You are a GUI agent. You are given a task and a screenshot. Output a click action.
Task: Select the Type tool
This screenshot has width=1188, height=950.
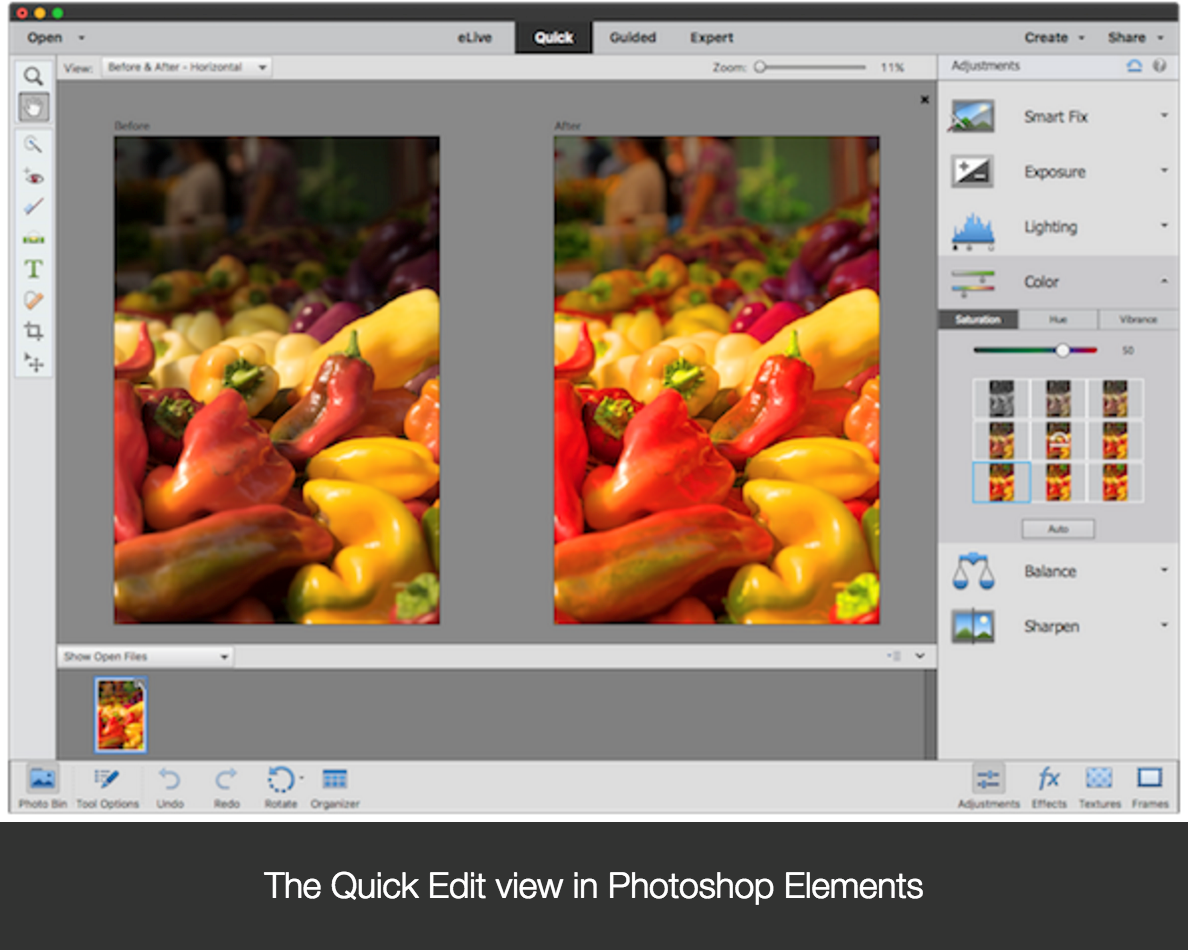tap(34, 268)
